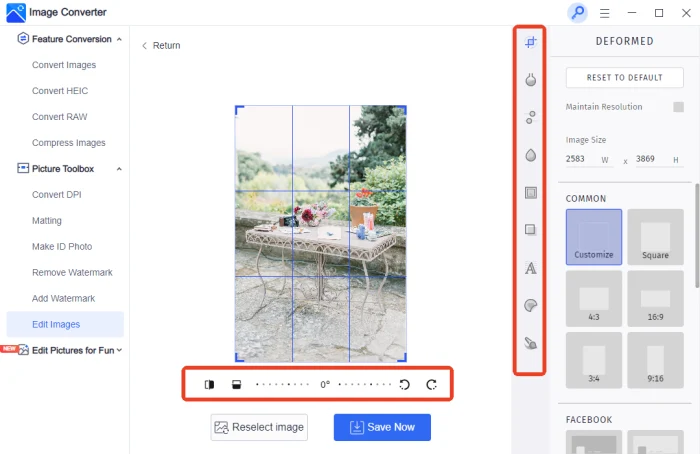Viewport: 700px width, 454px height.
Task: Collapse the Feature Conversion section
Action: pos(120,39)
